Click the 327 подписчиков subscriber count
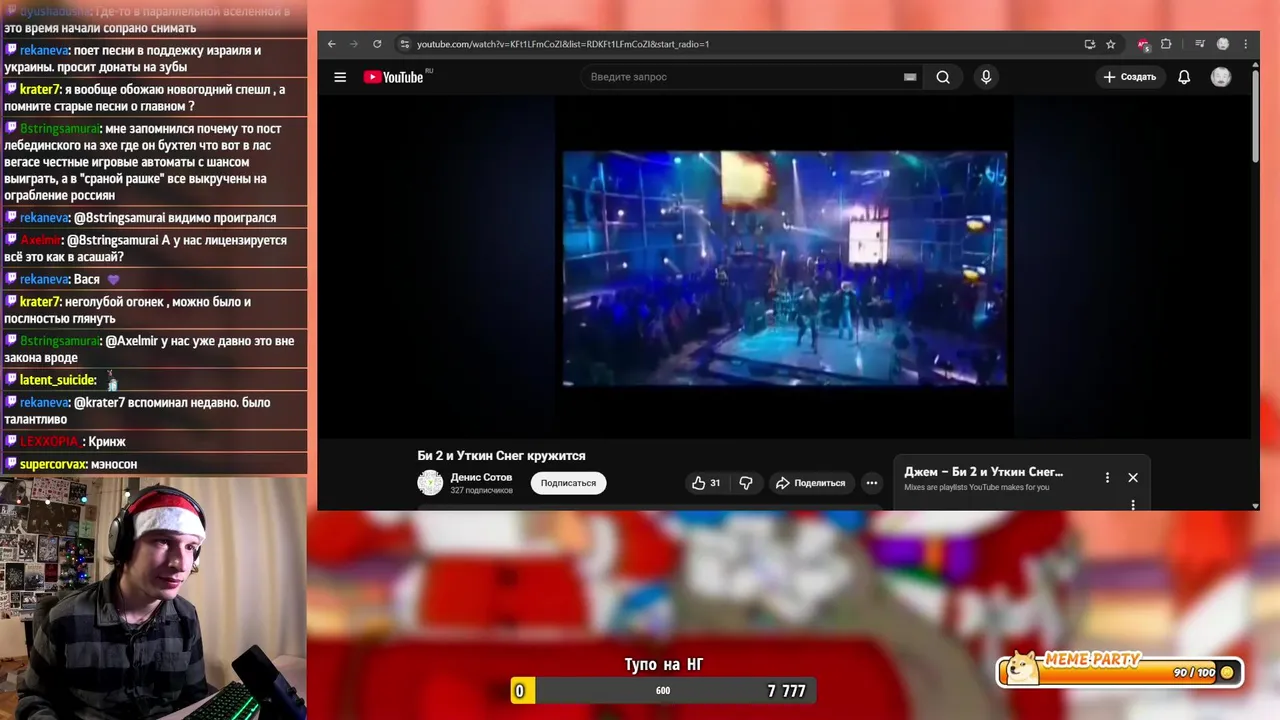The height and width of the screenshot is (720, 1280). (x=481, y=491)
